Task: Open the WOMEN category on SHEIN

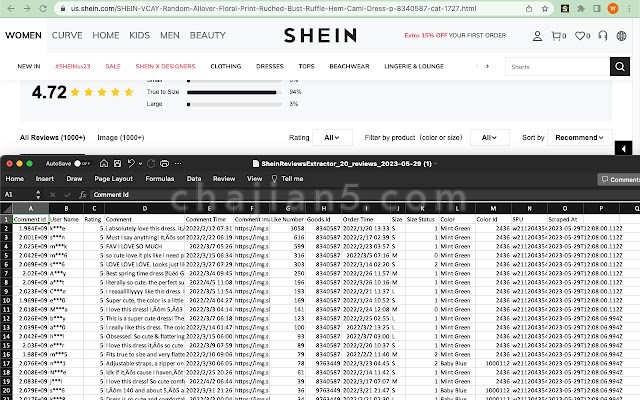Action: 23,36
